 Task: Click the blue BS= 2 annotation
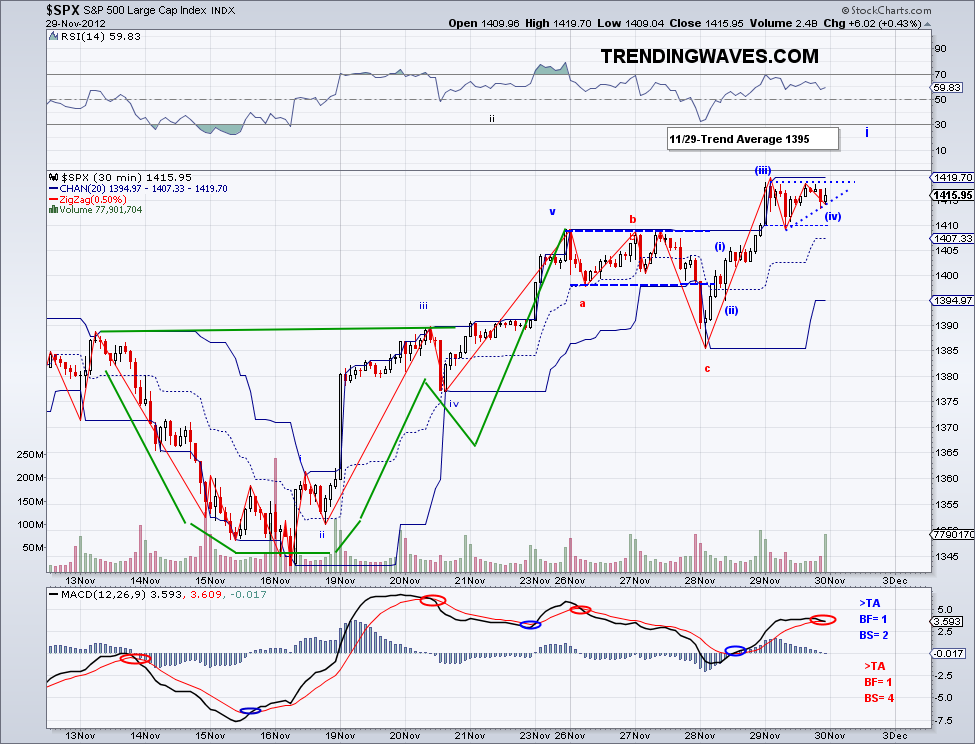click(874, 635)
